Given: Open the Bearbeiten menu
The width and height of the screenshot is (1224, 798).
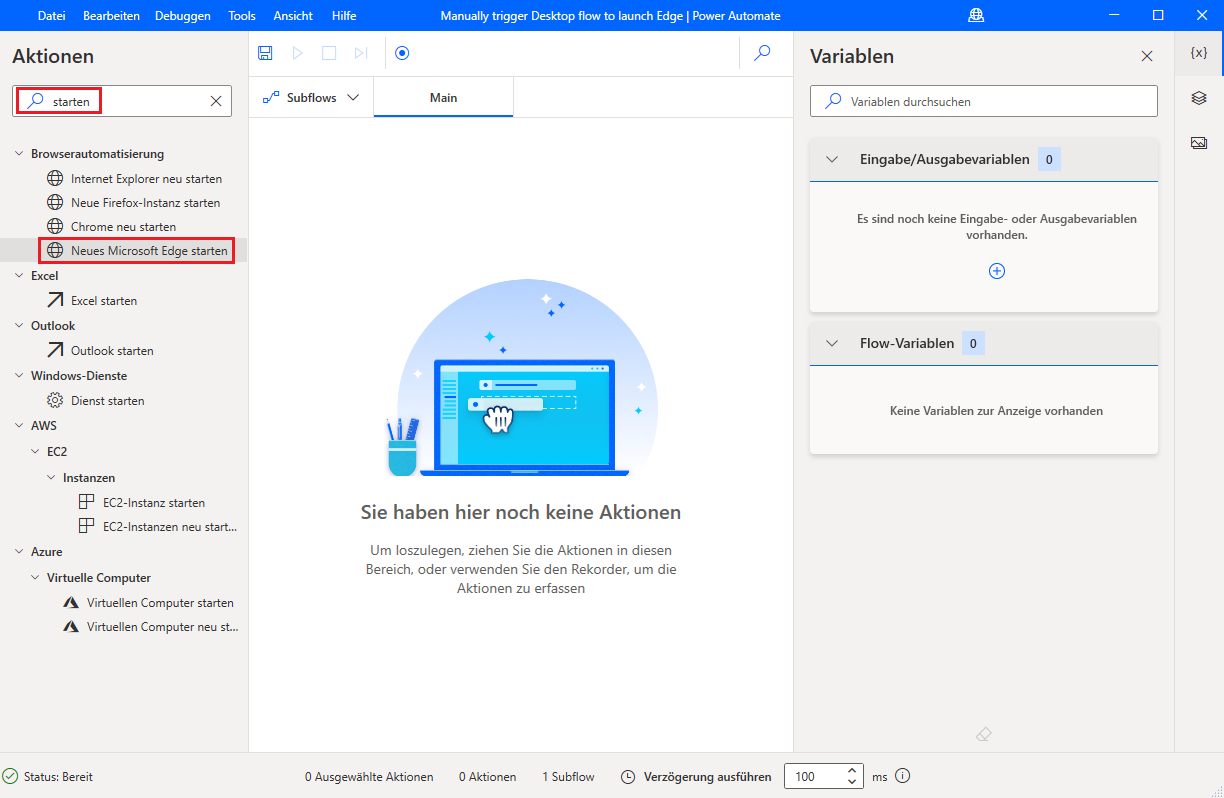Looking at the screenshot, I should (x=112, y=15).
